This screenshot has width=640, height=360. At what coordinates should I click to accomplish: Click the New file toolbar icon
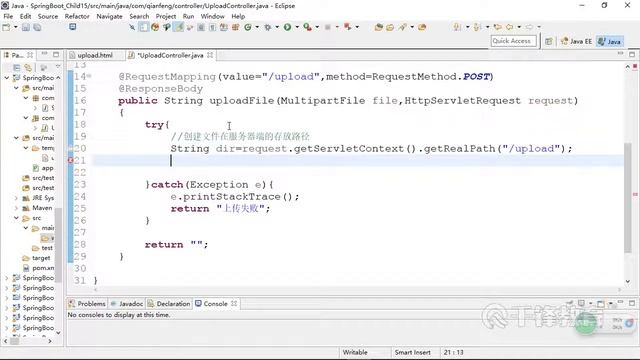pyautogui.click(x=7, y=27)
